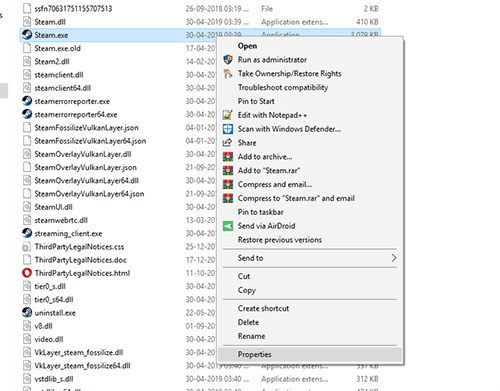
Task: Click the WinRAR icon beside Compress and email
Action: (228, 184)
